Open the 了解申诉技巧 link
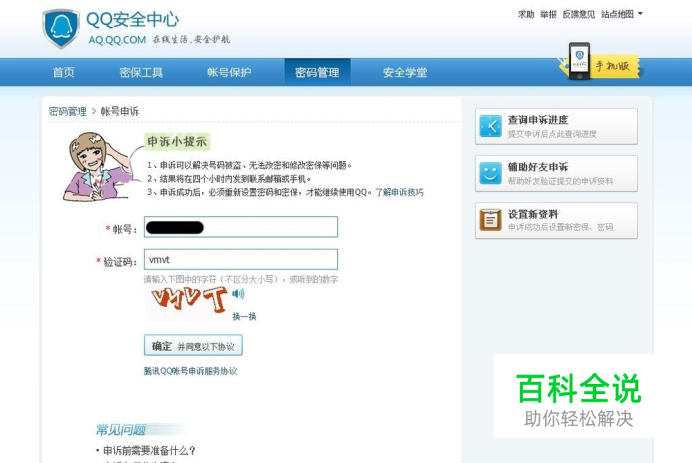This screenshot has width=692, height=463. point(399,192)
